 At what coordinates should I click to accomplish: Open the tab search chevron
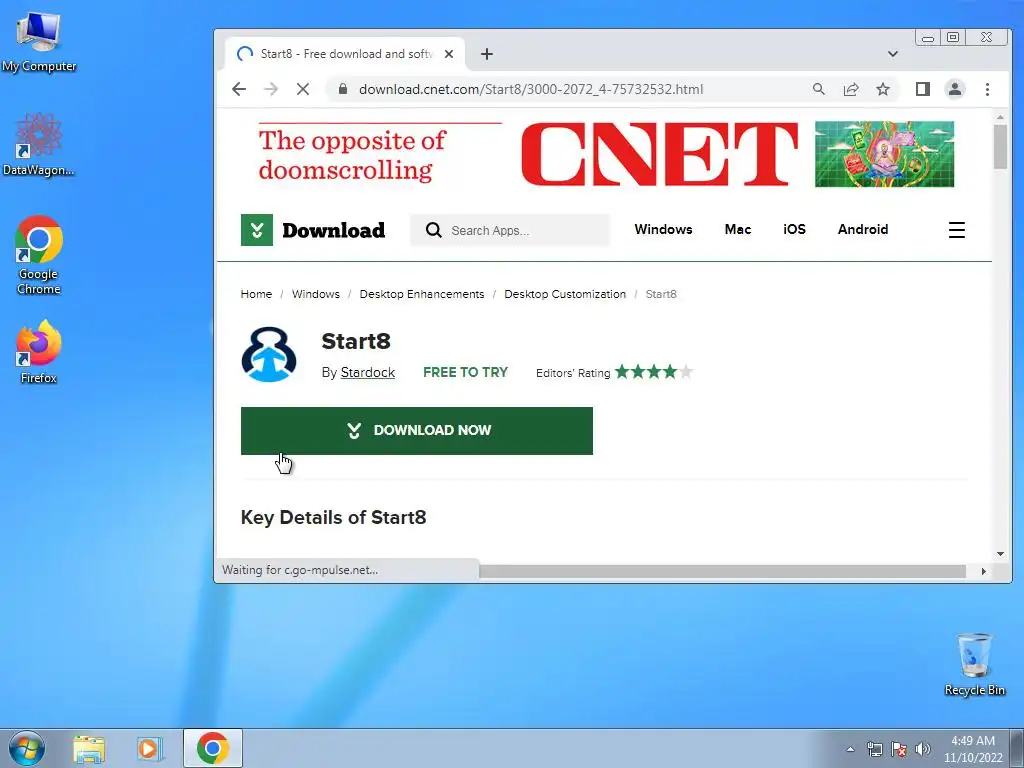tap(893, 54)
